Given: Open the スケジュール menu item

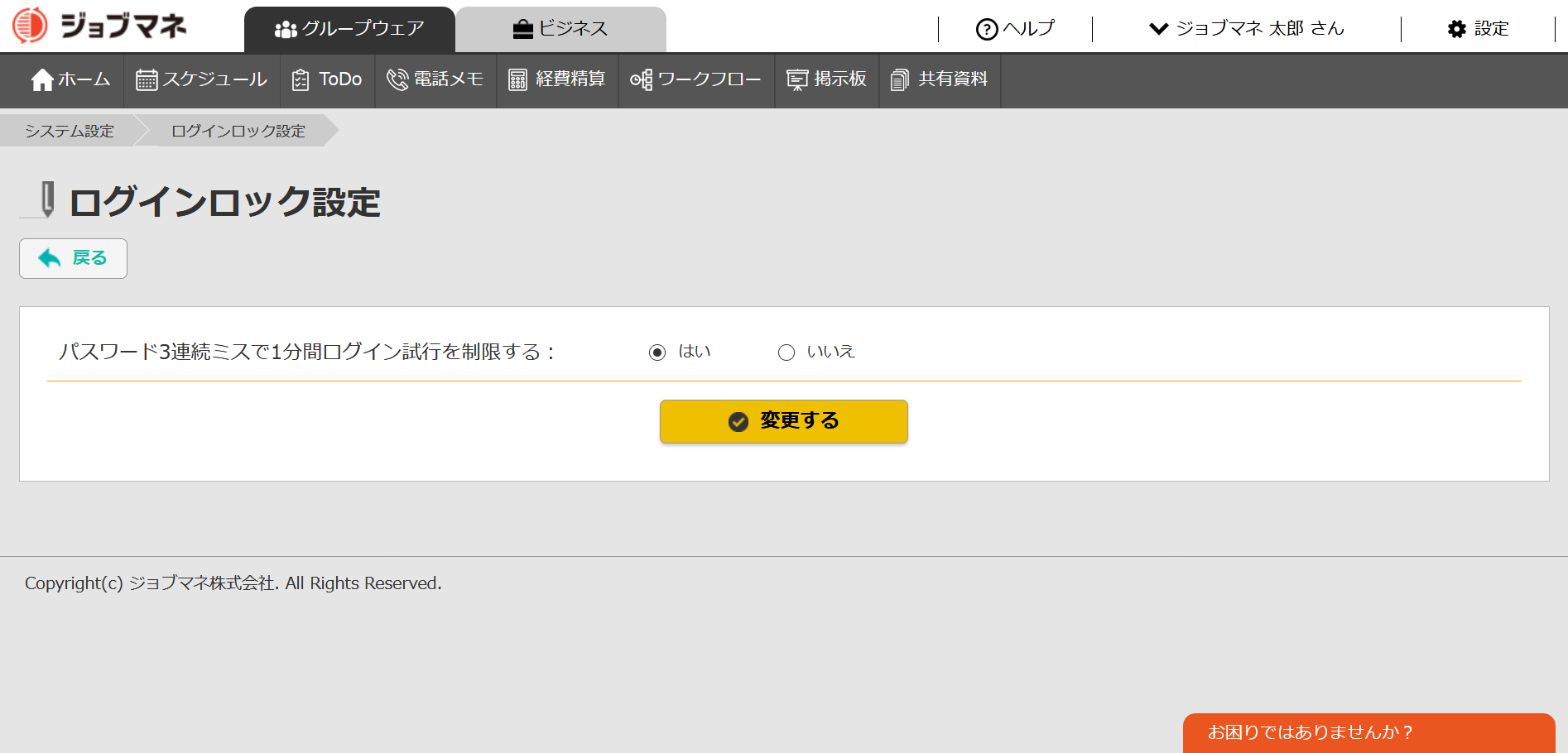Looking at the screenshot, I should click(202, 80).
